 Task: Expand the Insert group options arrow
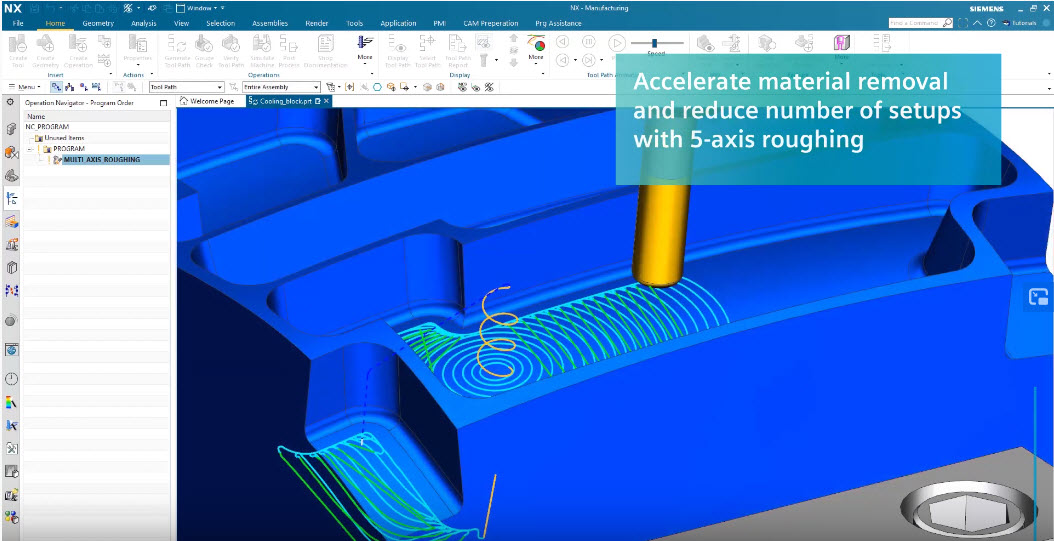[x=110, y=75]
